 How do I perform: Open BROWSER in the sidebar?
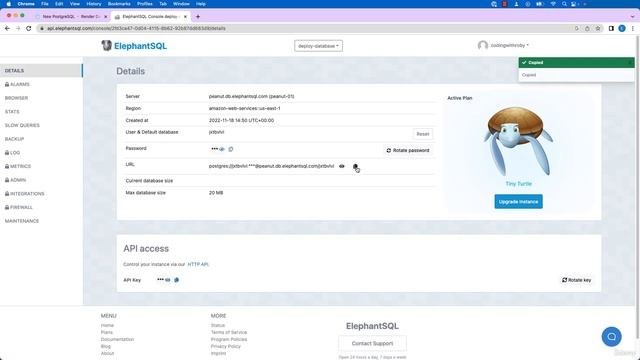pyautogui.click(x=16, y=98)
